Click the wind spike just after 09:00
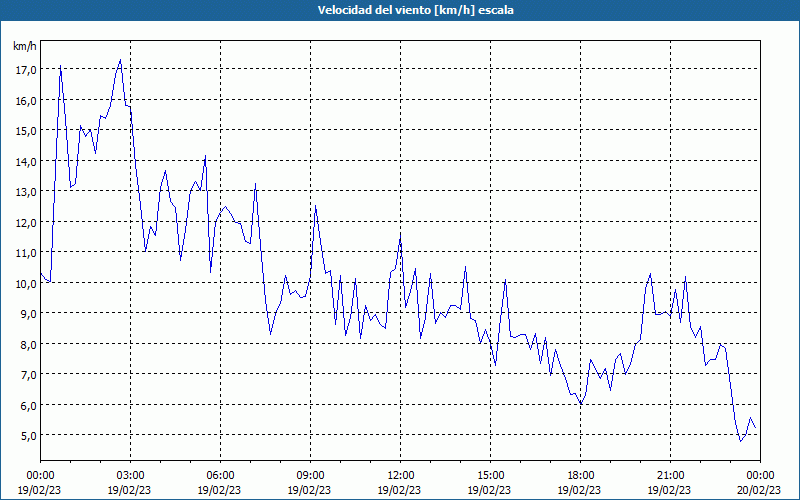 [x=316, y=206]
